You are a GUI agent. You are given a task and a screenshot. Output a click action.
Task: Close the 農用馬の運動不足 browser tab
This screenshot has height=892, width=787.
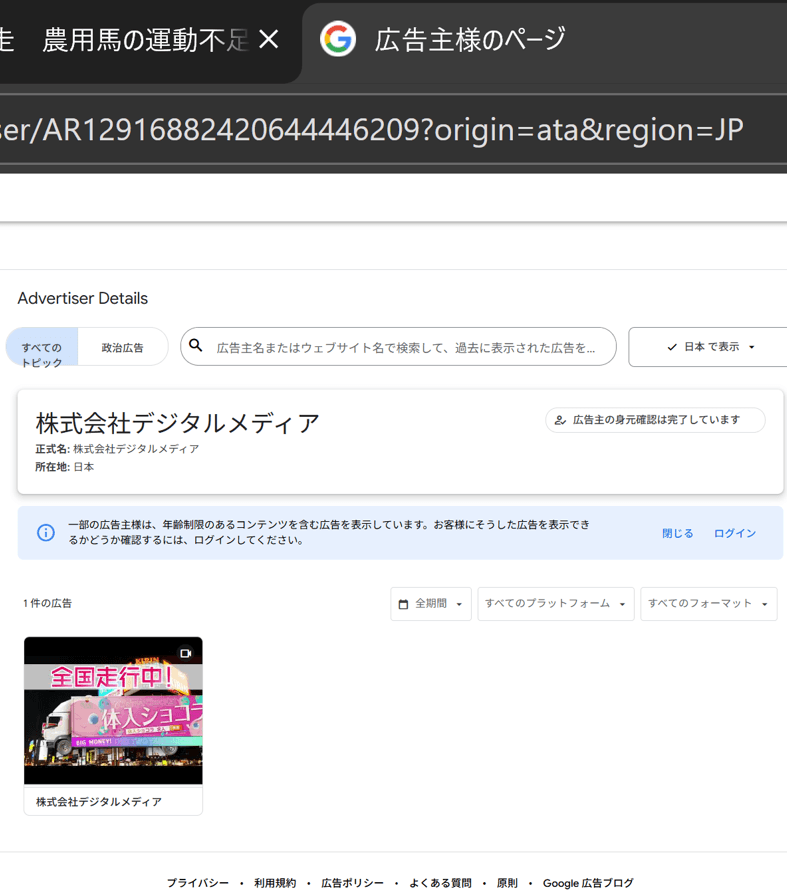click(x=268, y=40)
